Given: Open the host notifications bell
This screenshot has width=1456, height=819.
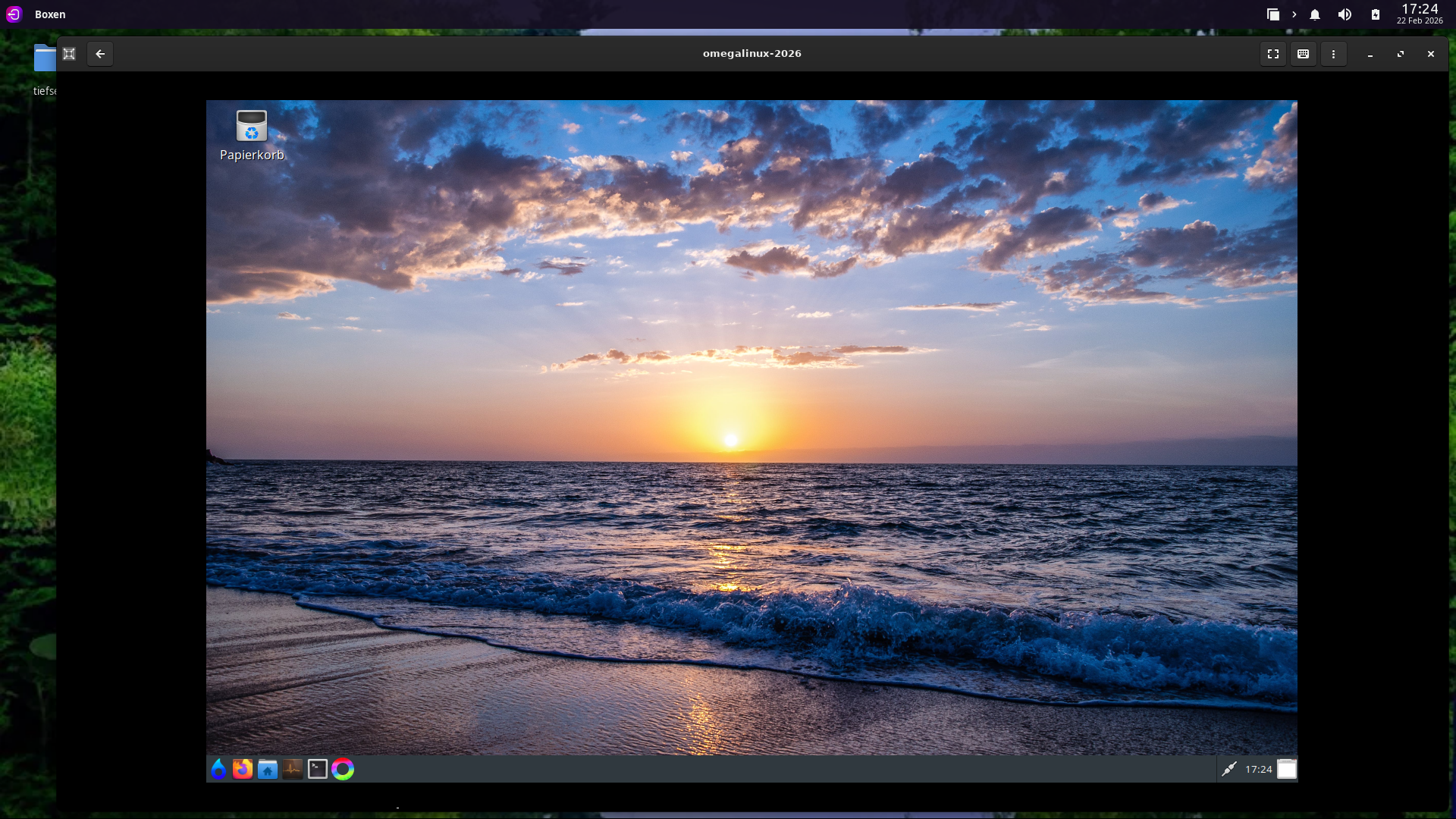Looking at the screenshot, I should point(1315,14).
